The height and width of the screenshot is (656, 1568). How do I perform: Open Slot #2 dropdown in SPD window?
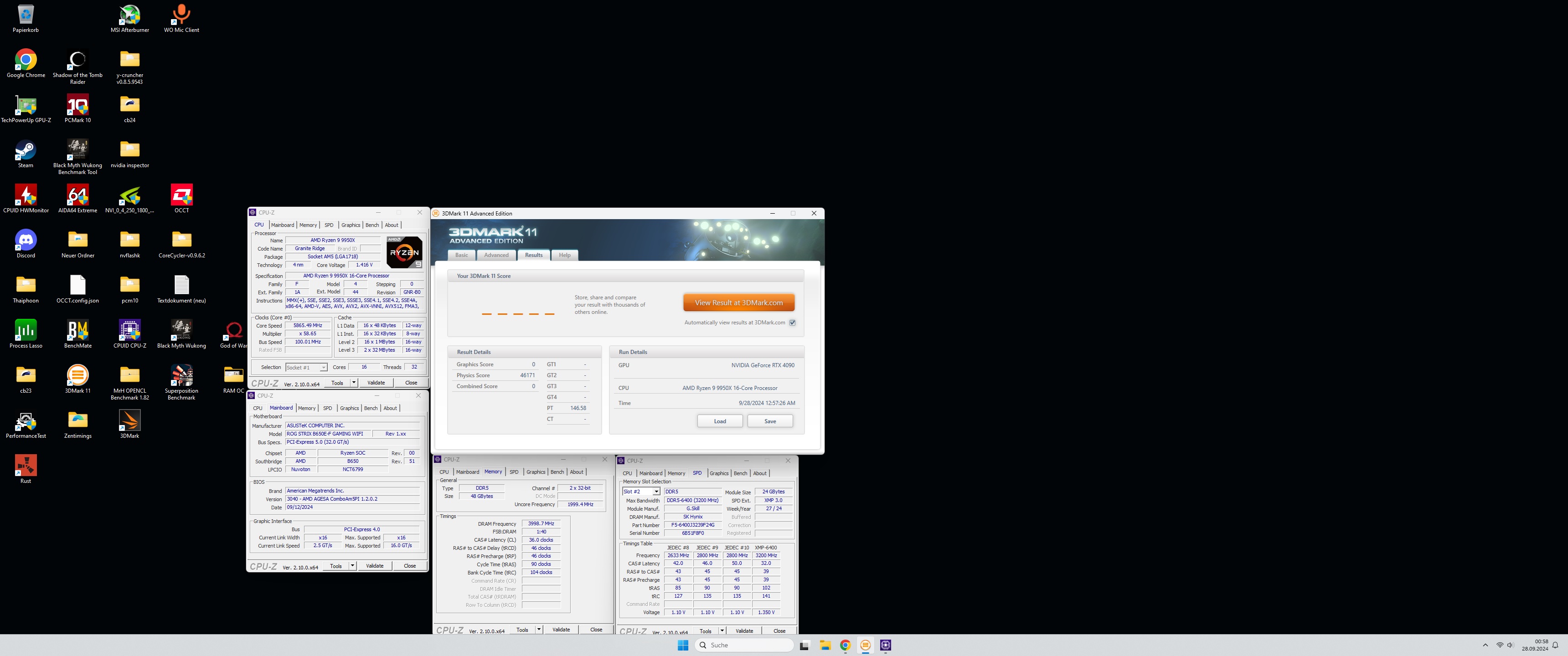641,492
